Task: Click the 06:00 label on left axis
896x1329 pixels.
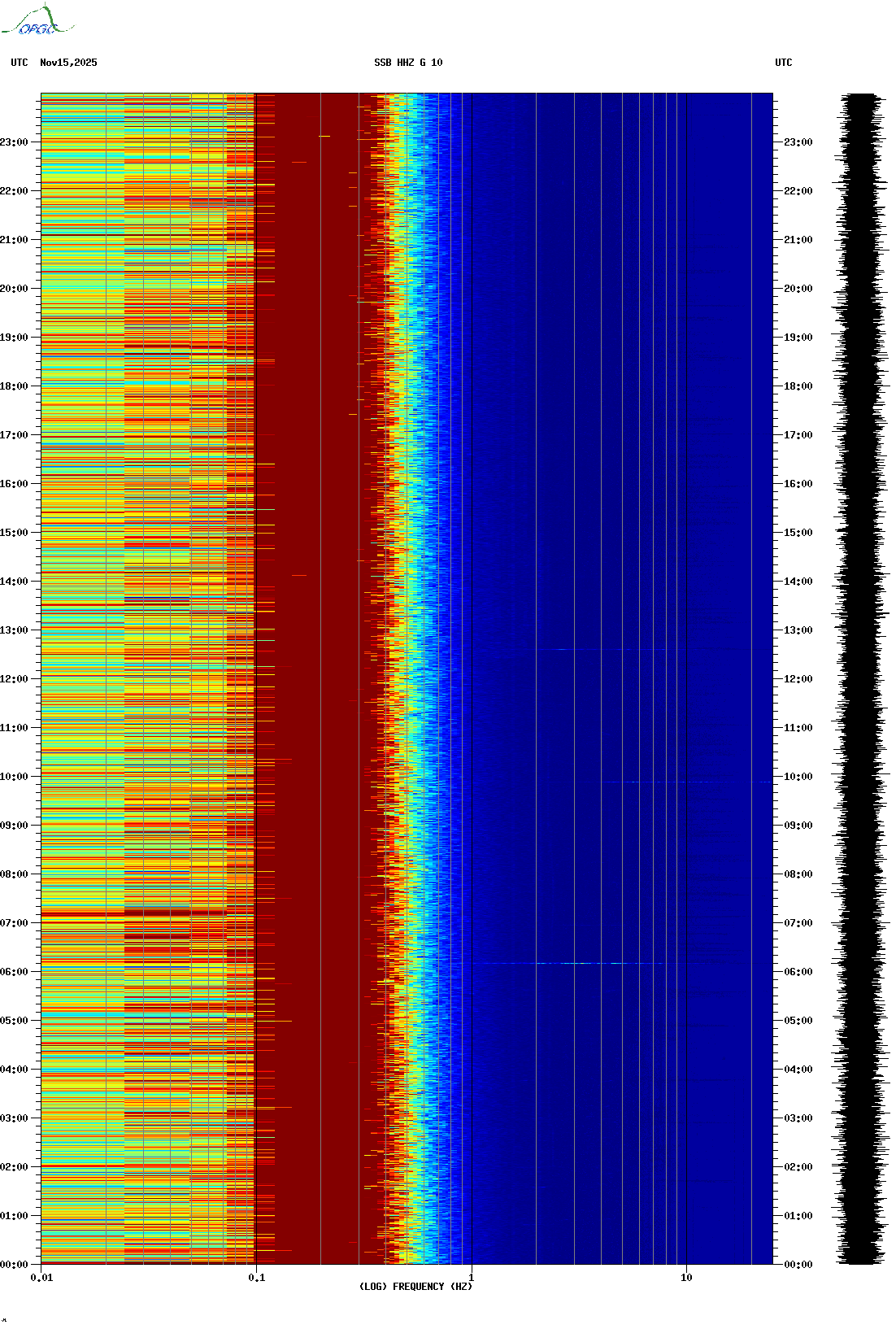Action: point(15,972)
